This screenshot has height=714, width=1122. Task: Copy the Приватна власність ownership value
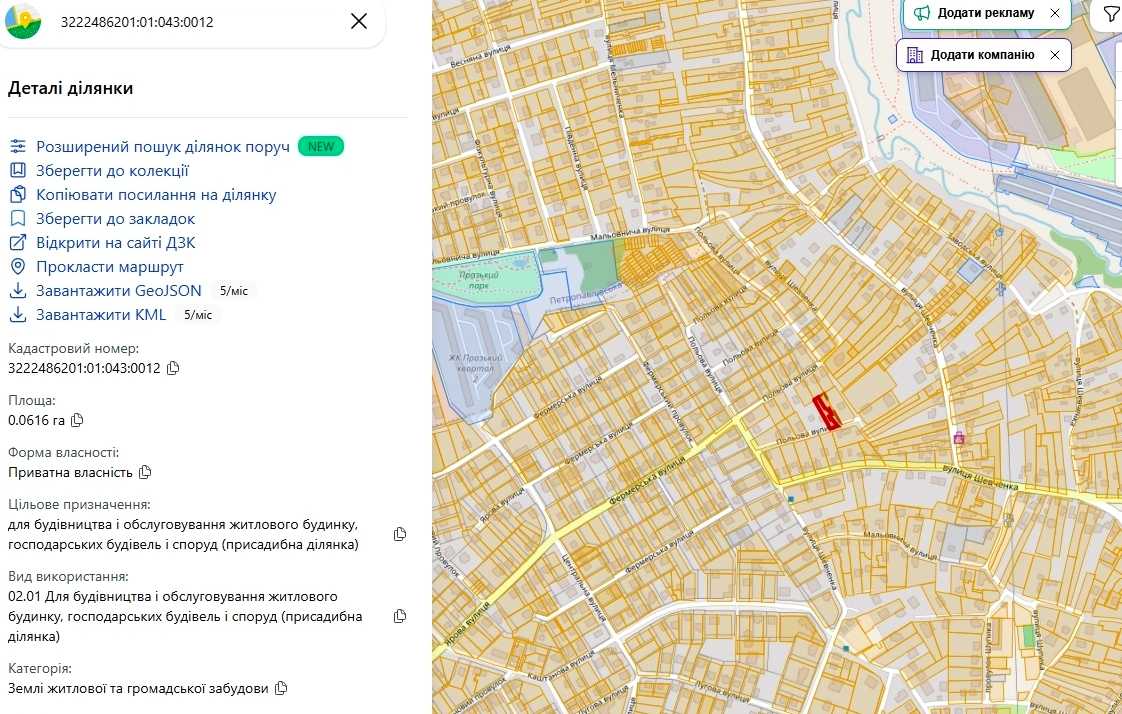(x=145, y=472)
